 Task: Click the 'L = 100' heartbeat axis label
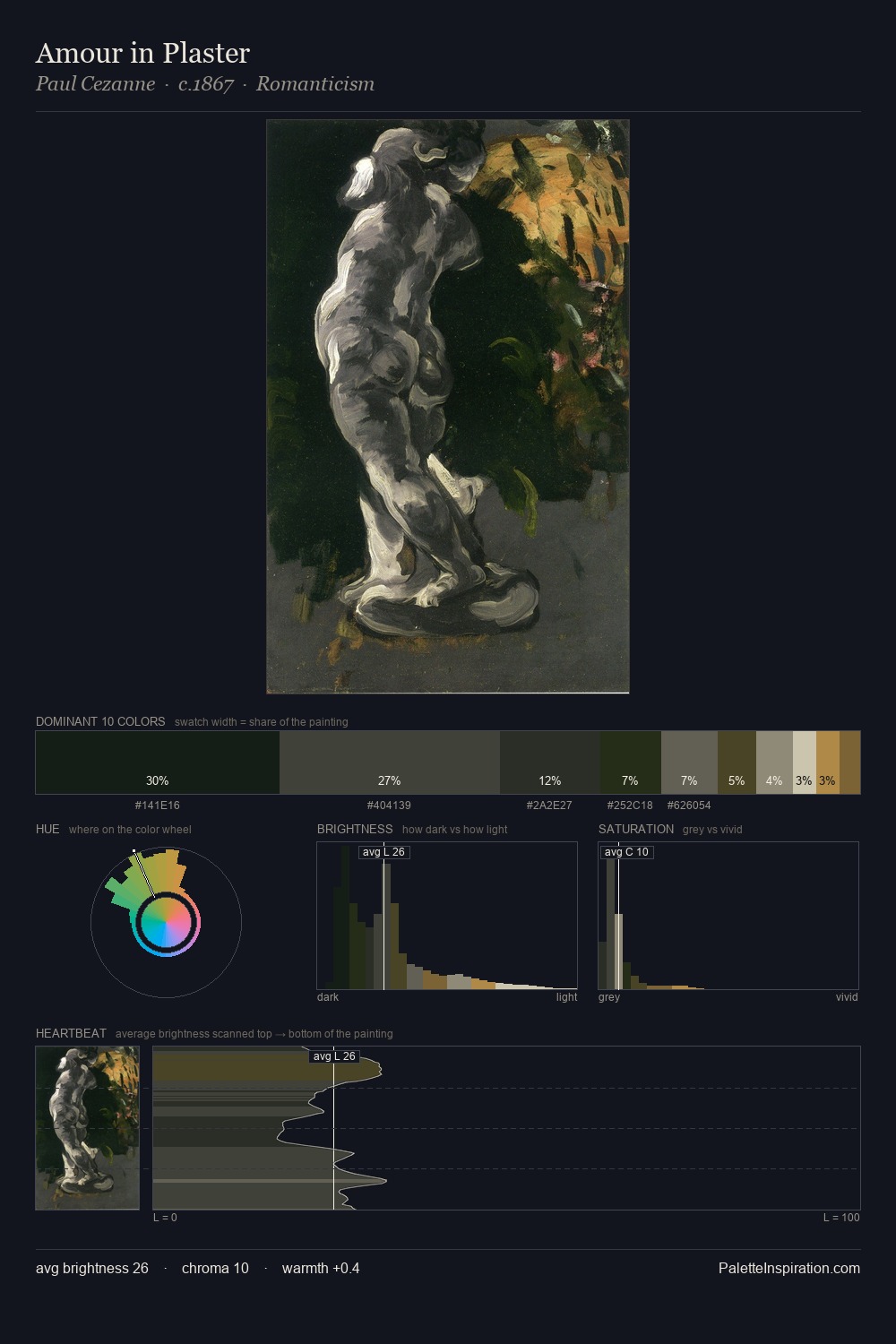[x=841, y=1218]
